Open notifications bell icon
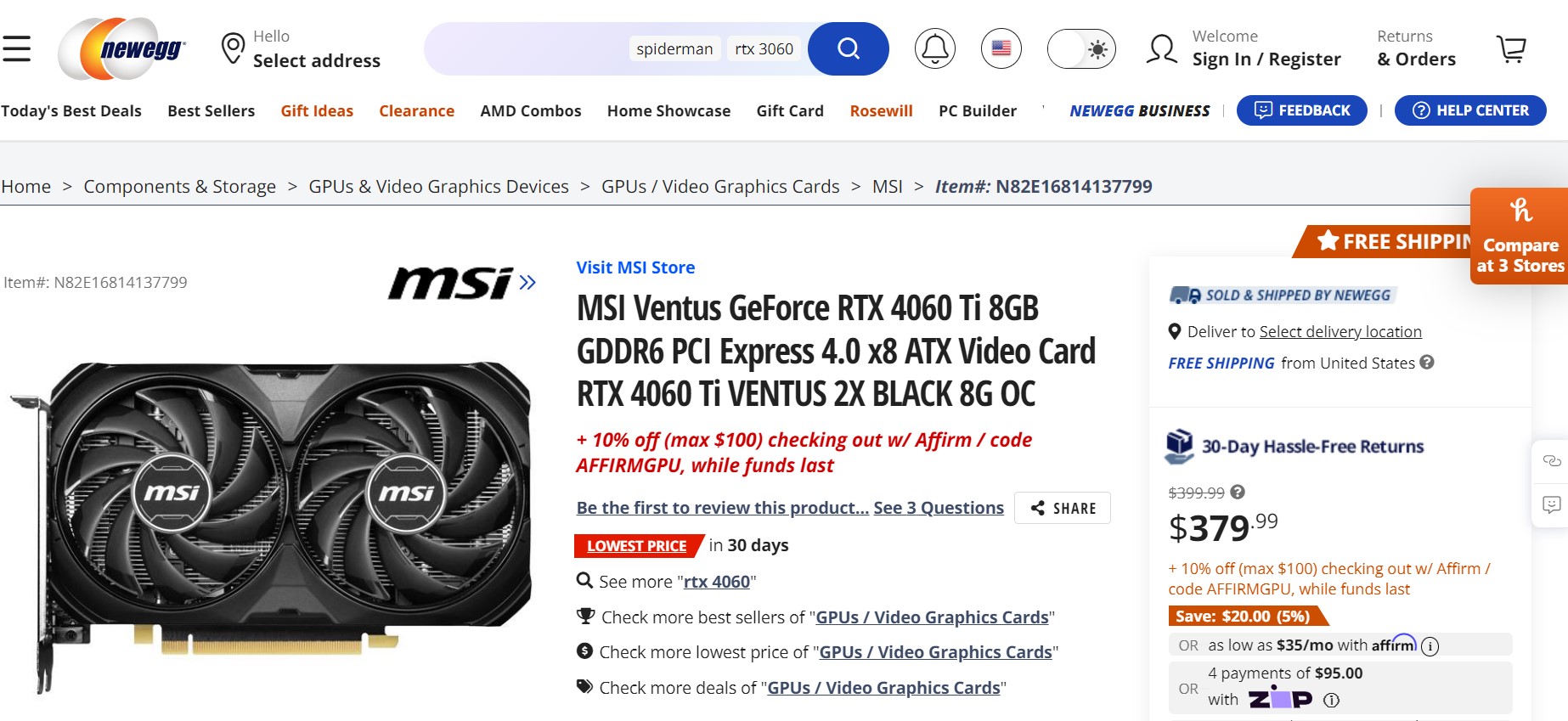The image size is (1568, 721). 935,48
